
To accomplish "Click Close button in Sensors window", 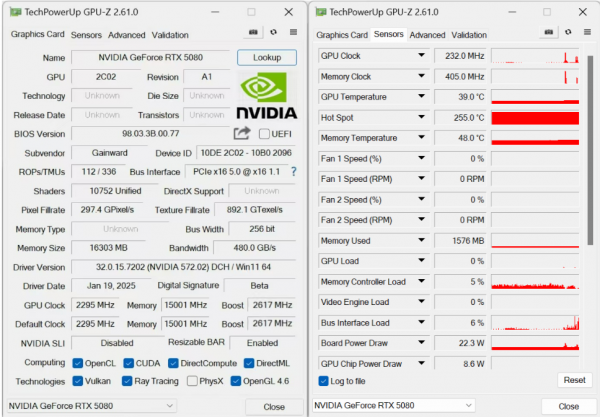I will [568, 406].
